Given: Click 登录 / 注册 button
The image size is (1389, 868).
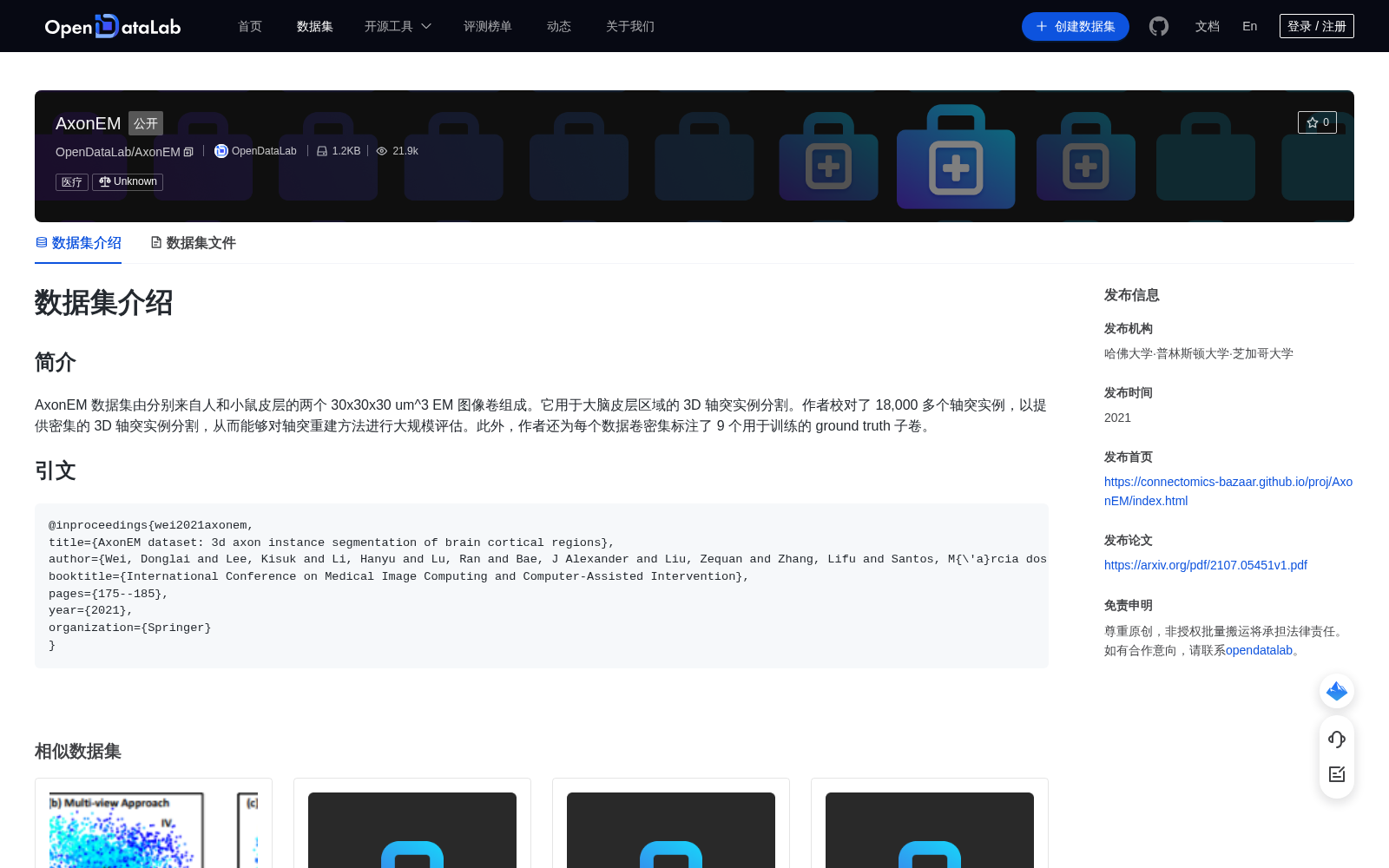Looking at the screenshot, I should pos(1317,26).
